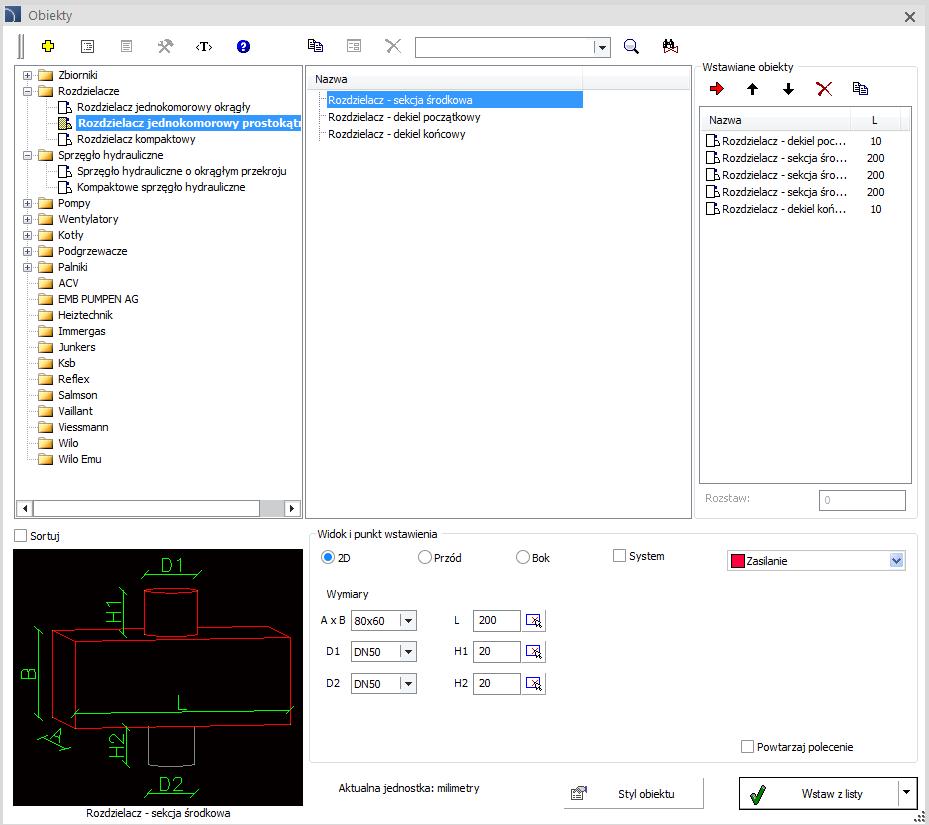Click the L length input field
The width and height of the screenshot is (929, 825).
click(x=496, y=621)
